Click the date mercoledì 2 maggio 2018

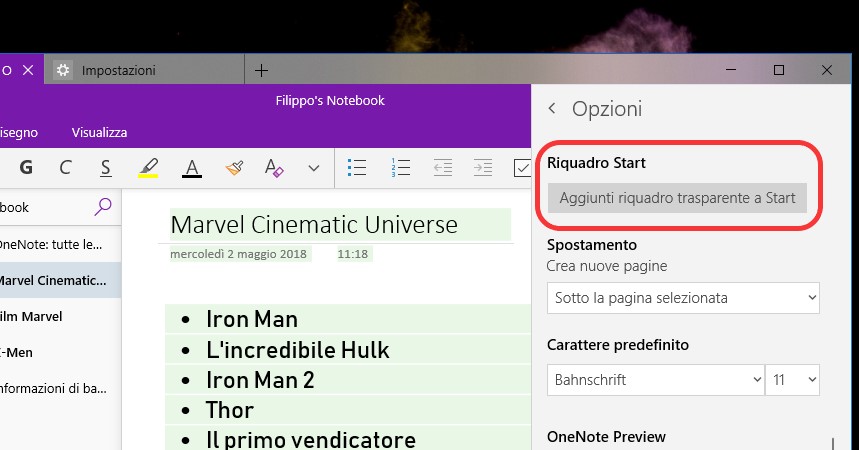tap(239, 254)
